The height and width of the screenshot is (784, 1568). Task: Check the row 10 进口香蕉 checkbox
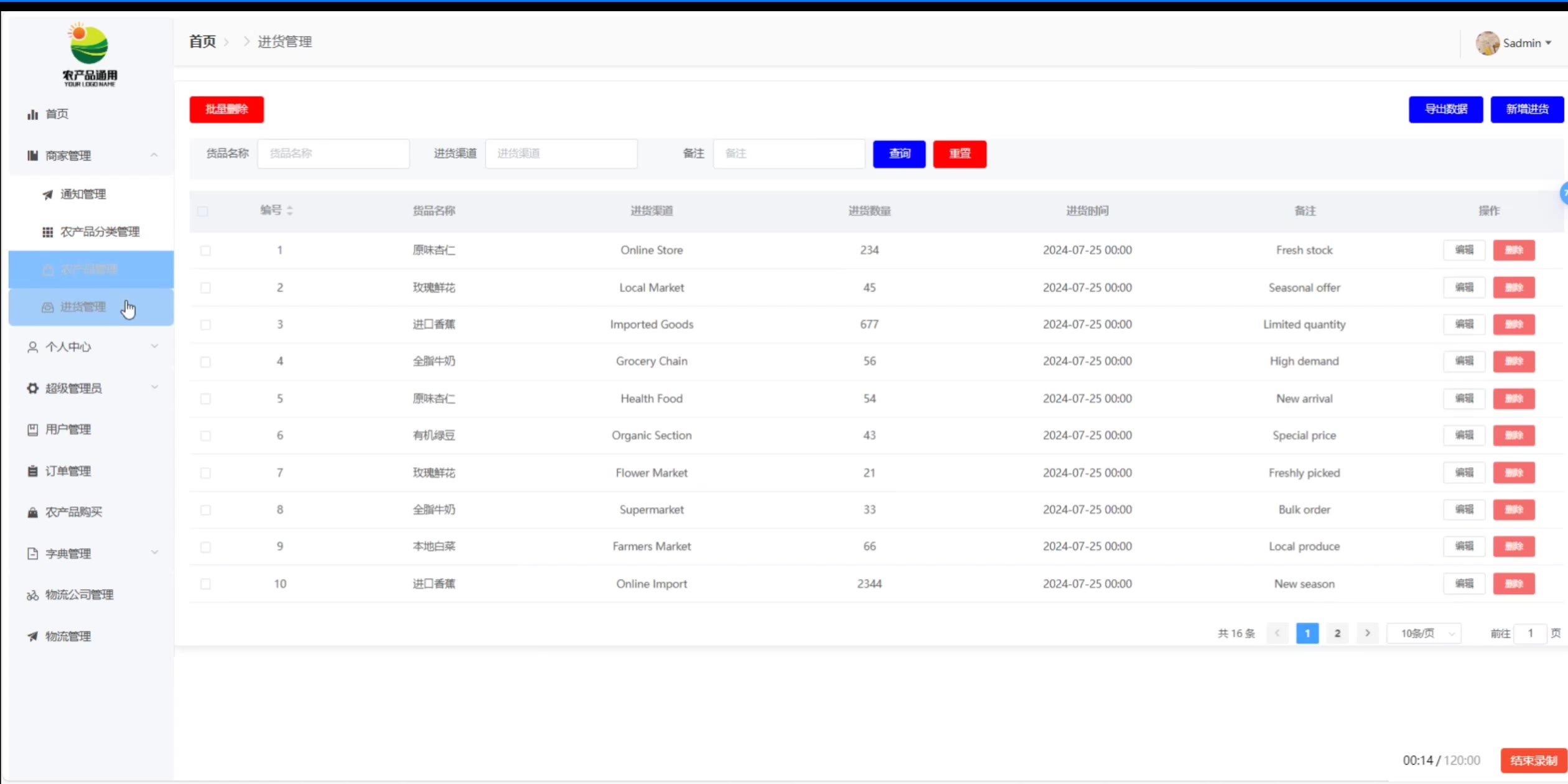pyautogui.click(x=205, y=584)
